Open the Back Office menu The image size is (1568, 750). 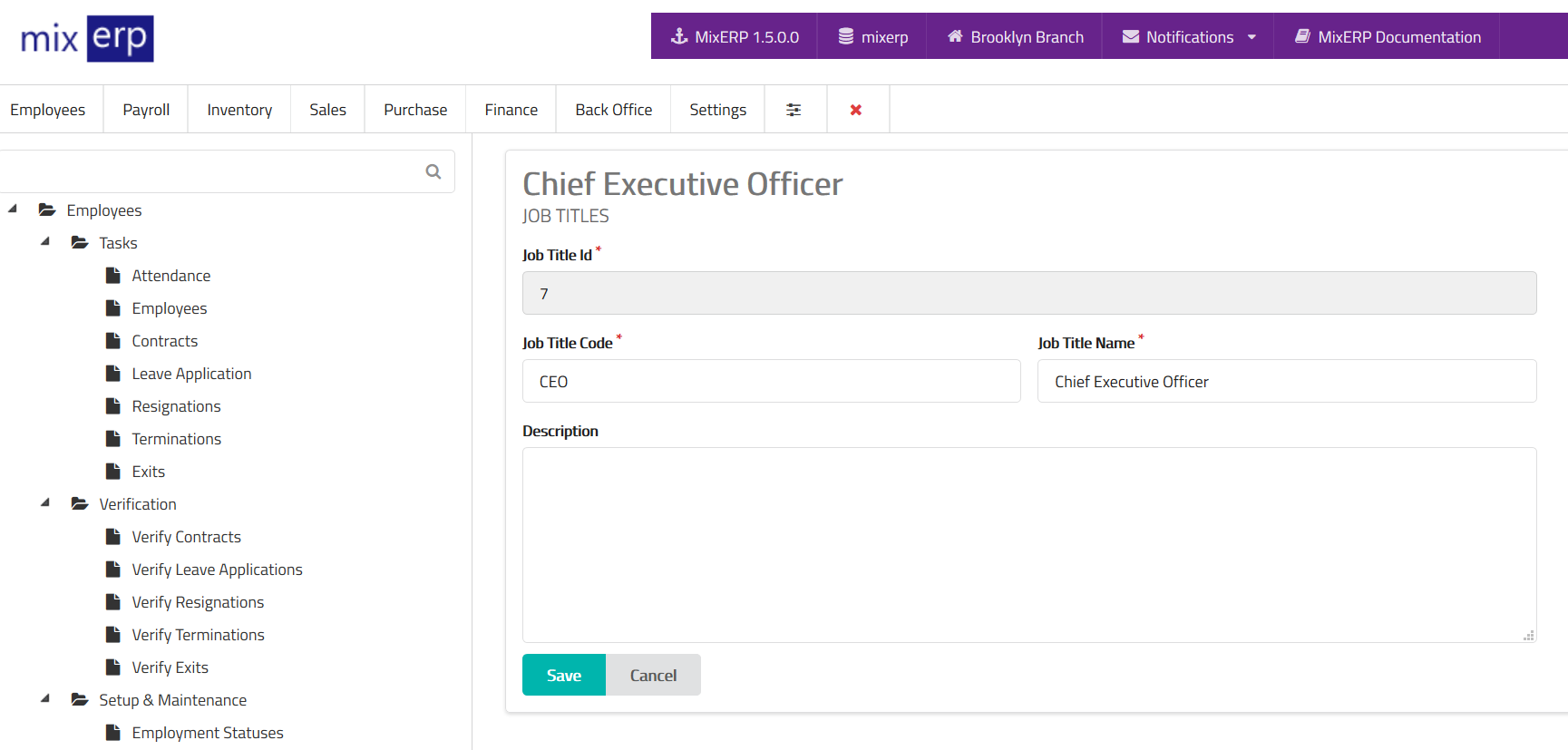tap(613, 110)
